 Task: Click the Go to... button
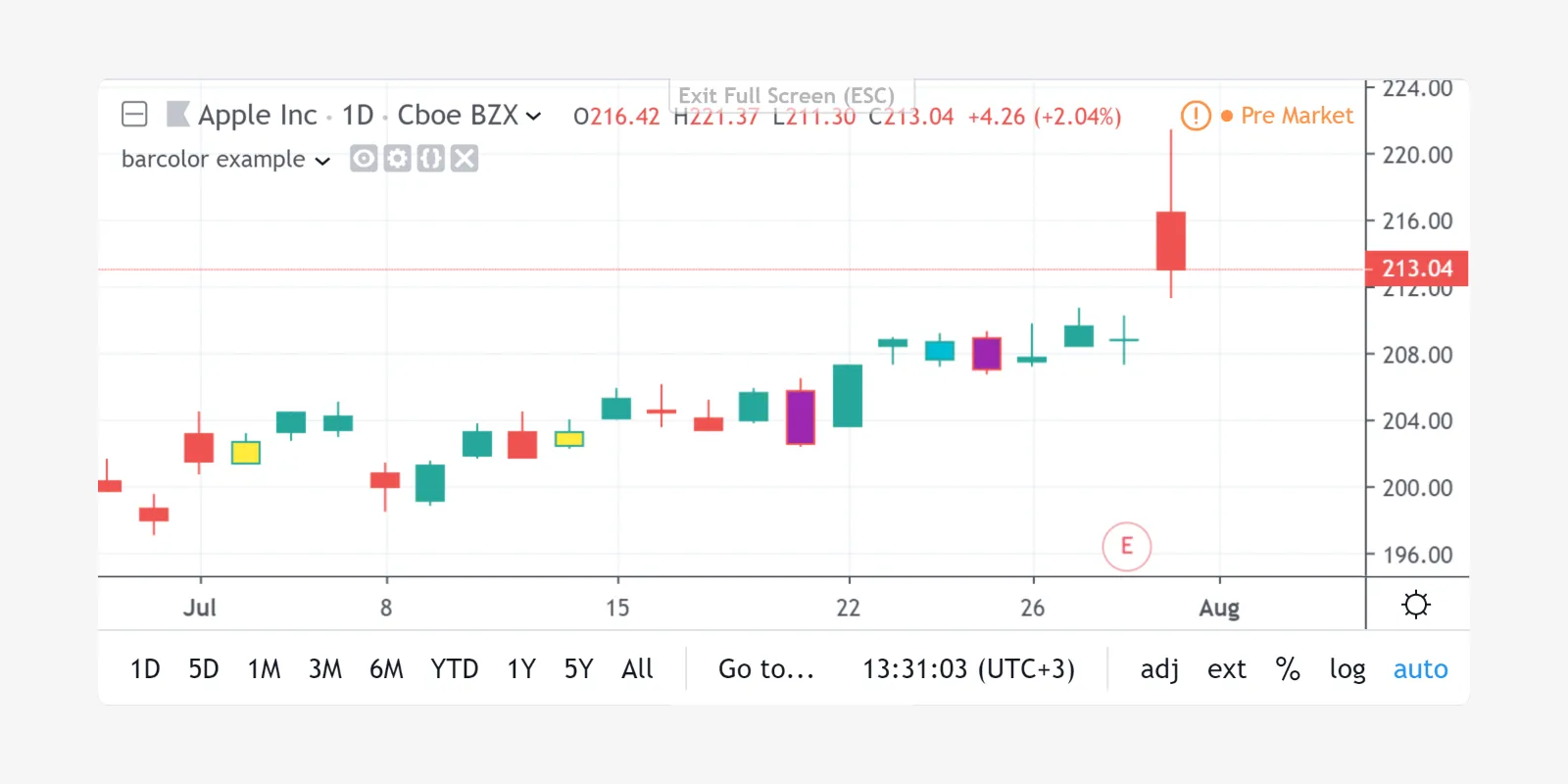[x=766, y=669]
